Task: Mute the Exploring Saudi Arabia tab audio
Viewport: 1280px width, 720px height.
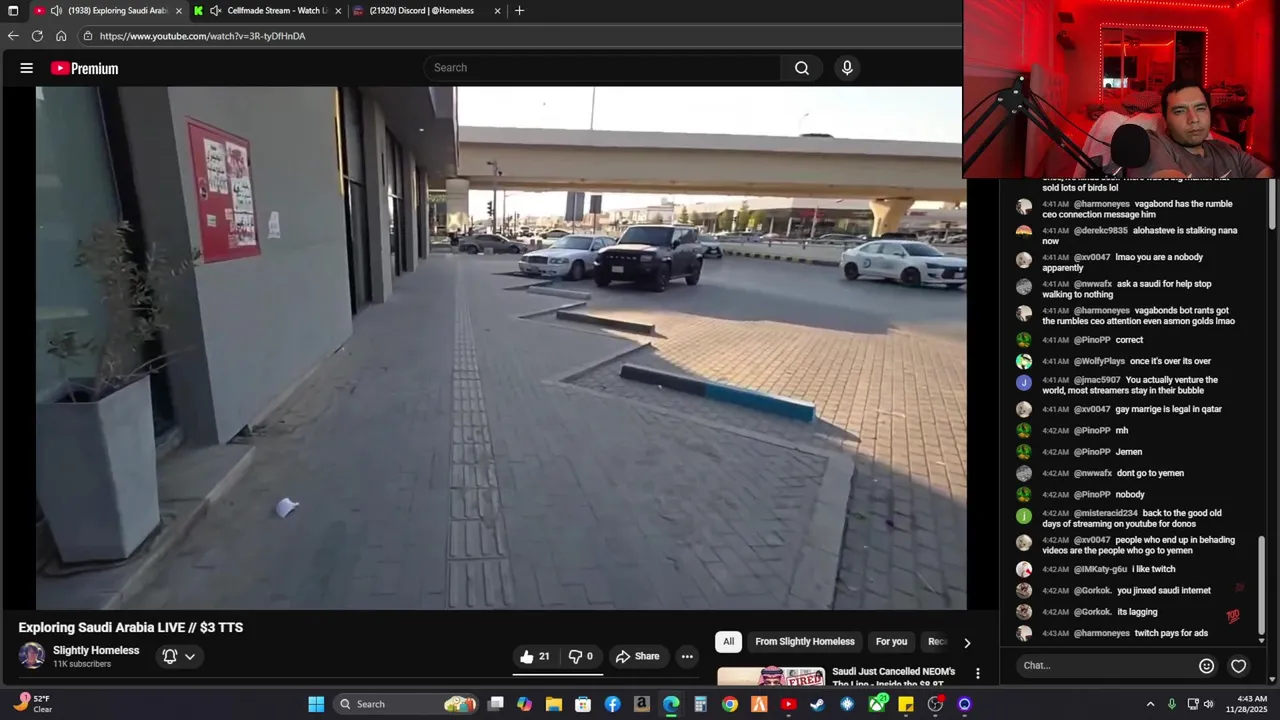Action: [x=56, y=11]
